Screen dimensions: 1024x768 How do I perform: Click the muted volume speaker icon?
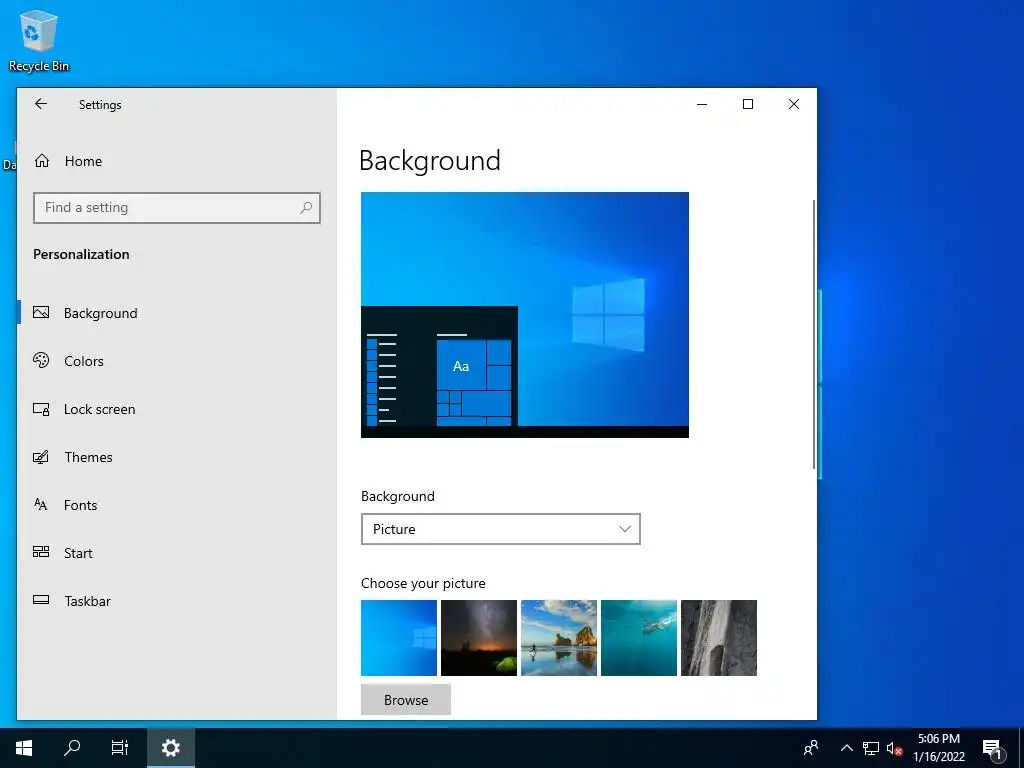[895, 748]
